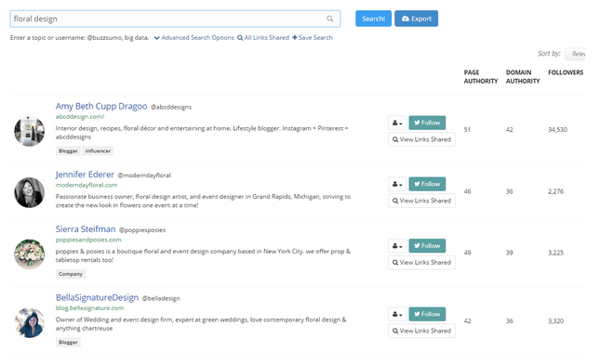
Task: Click the @poppiesposies handle
Action: [x=142, y=230]
